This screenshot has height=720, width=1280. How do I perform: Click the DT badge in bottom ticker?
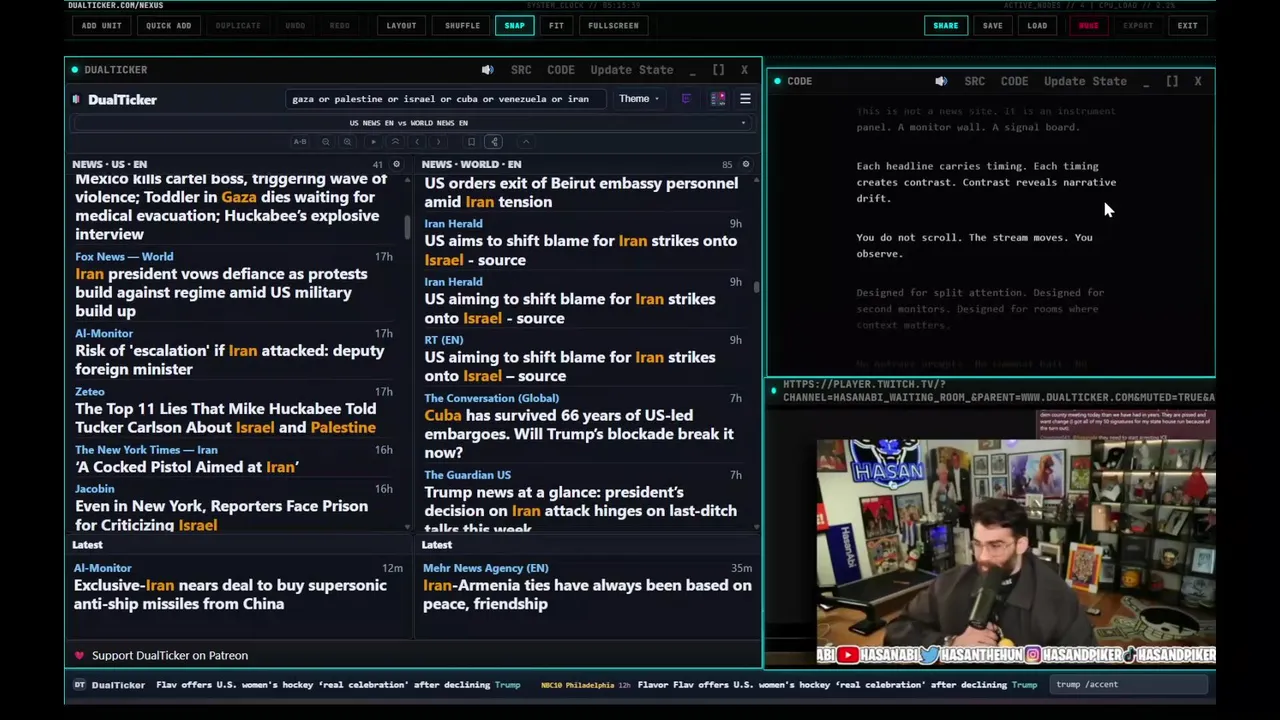[80, 685]
